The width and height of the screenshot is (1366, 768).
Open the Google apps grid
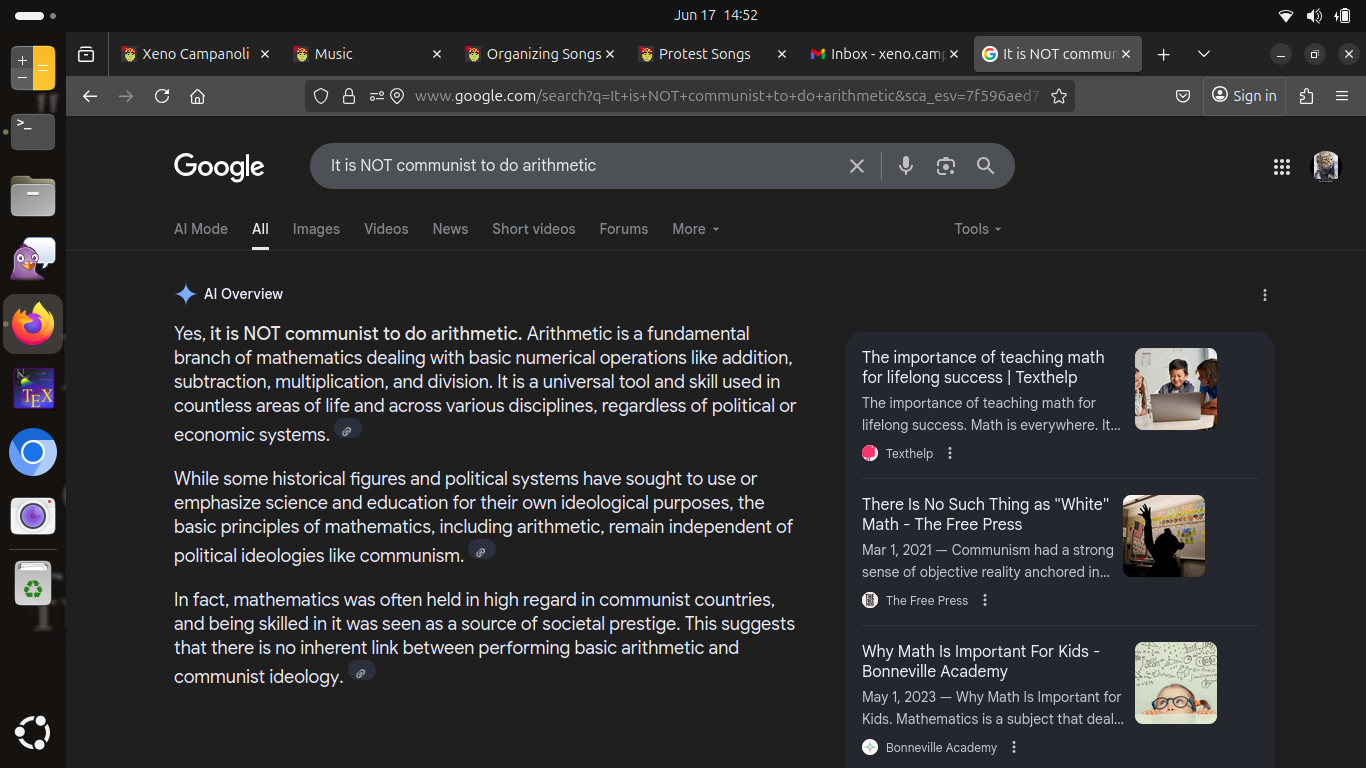pos(1282,167)
